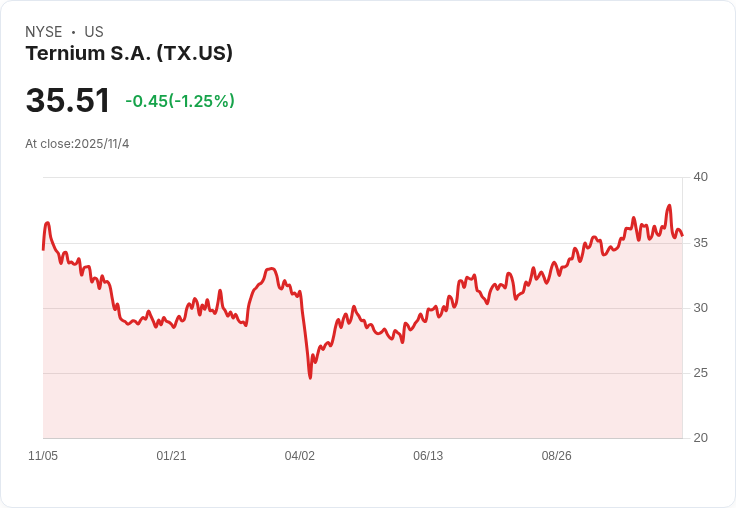Click the line's final endpoint at right edge

pos(682,235)
